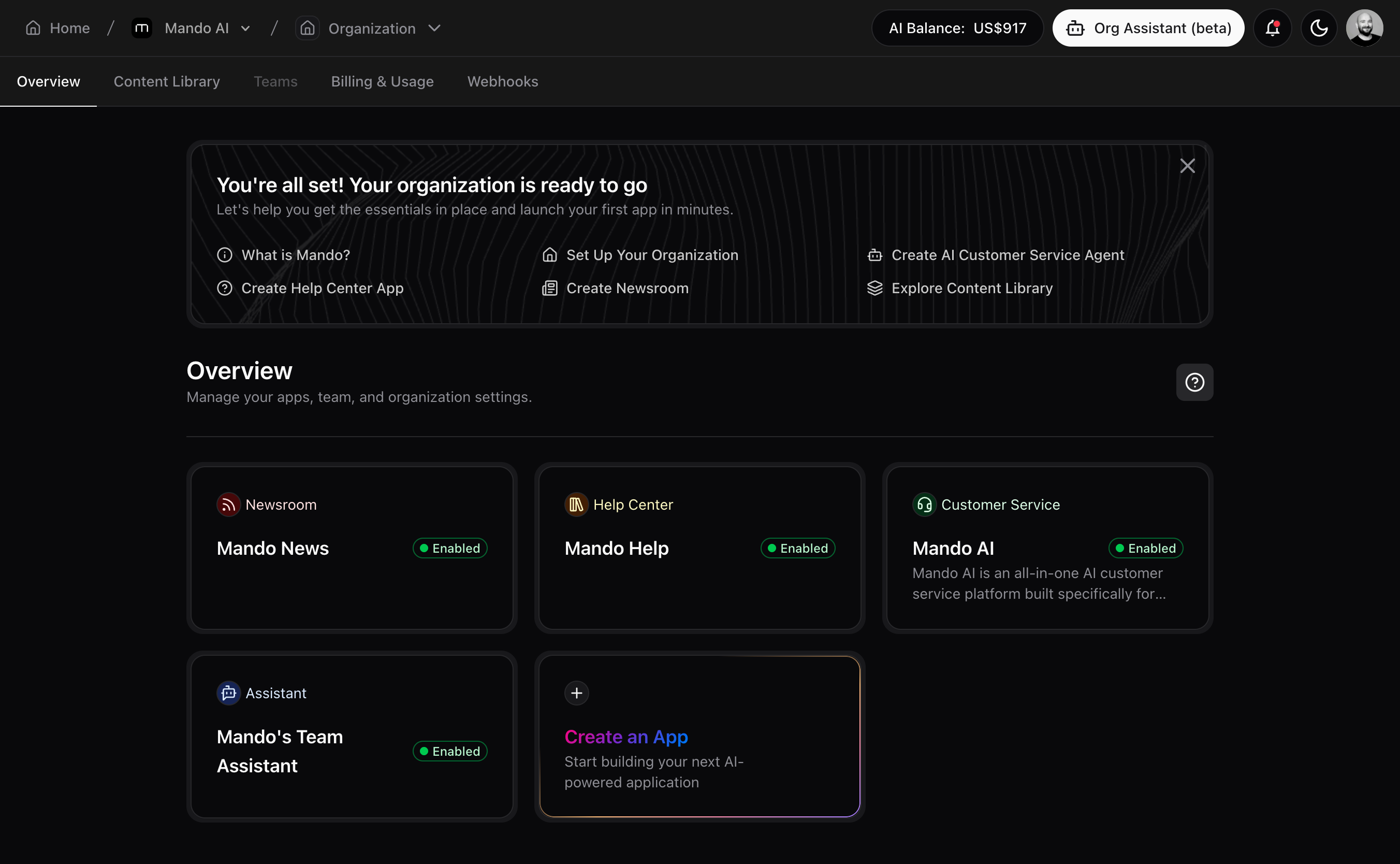The height and width of the screenshot is (864, 1400).
Task: Click the Mando AI logo icon in breadcrumb
Action: tap(142, 28)
